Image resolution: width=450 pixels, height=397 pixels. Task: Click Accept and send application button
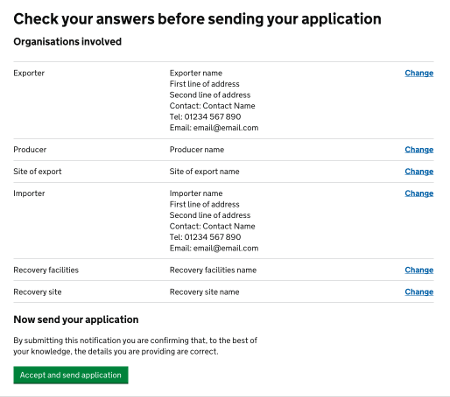(x=71, y=375)
